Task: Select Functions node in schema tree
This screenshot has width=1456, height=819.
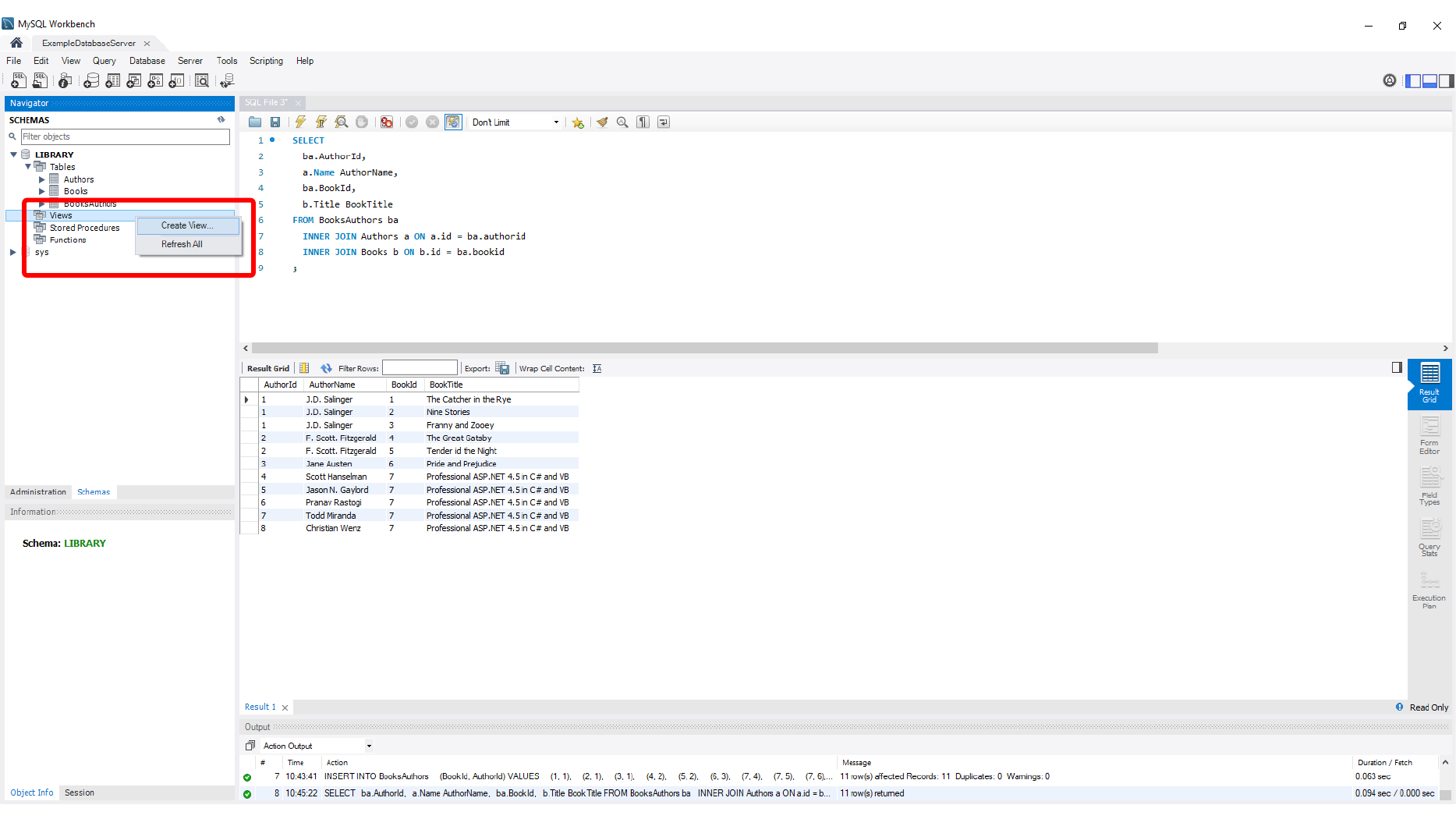Action: [68, 240]
